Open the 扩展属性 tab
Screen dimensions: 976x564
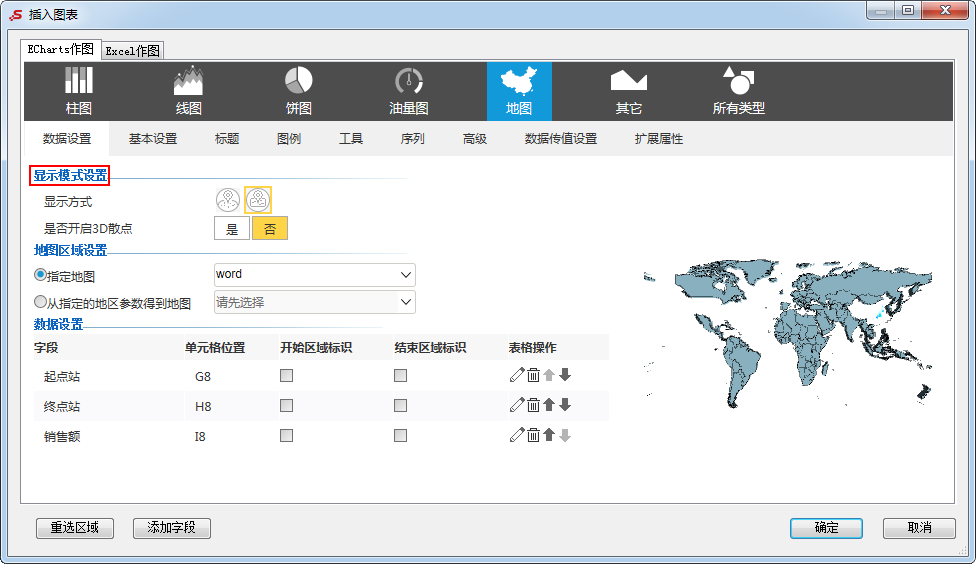tap(659, 139)
